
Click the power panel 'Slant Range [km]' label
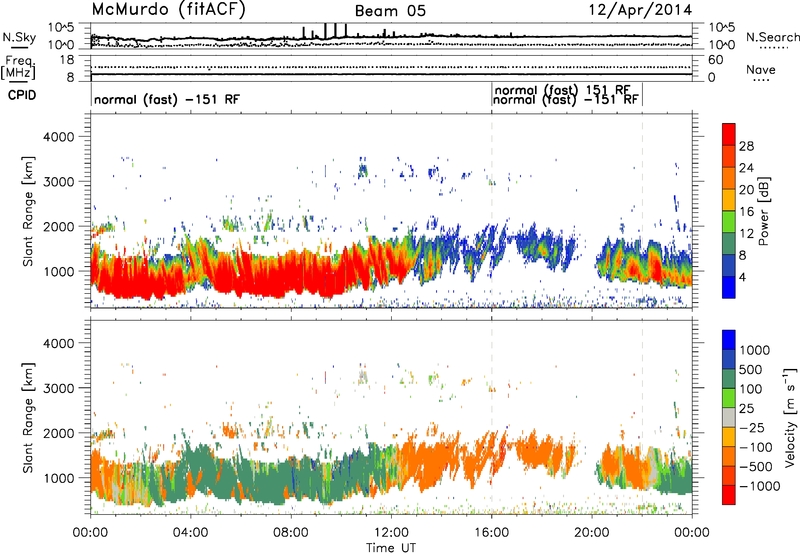pos(28,211)
